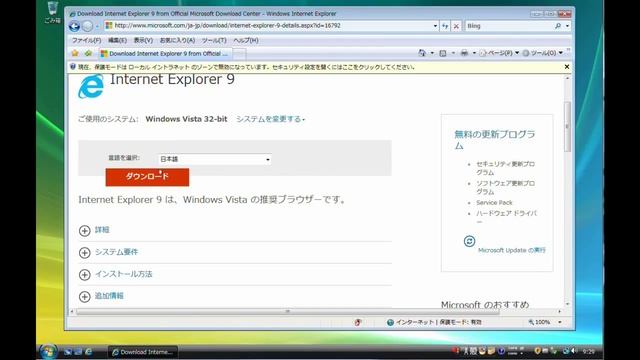This screenshot has height=360, width=640.
Task: Click the browser Forward button
Action: pos(87,26)
